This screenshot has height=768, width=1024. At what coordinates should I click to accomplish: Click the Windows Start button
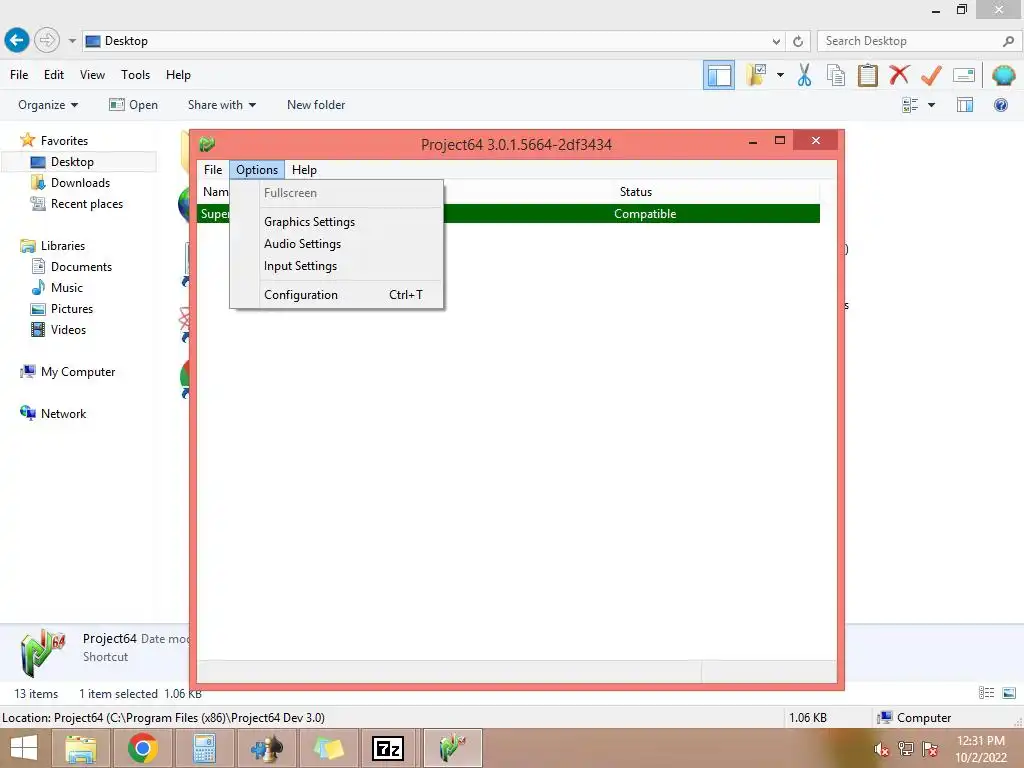[24, 748]
